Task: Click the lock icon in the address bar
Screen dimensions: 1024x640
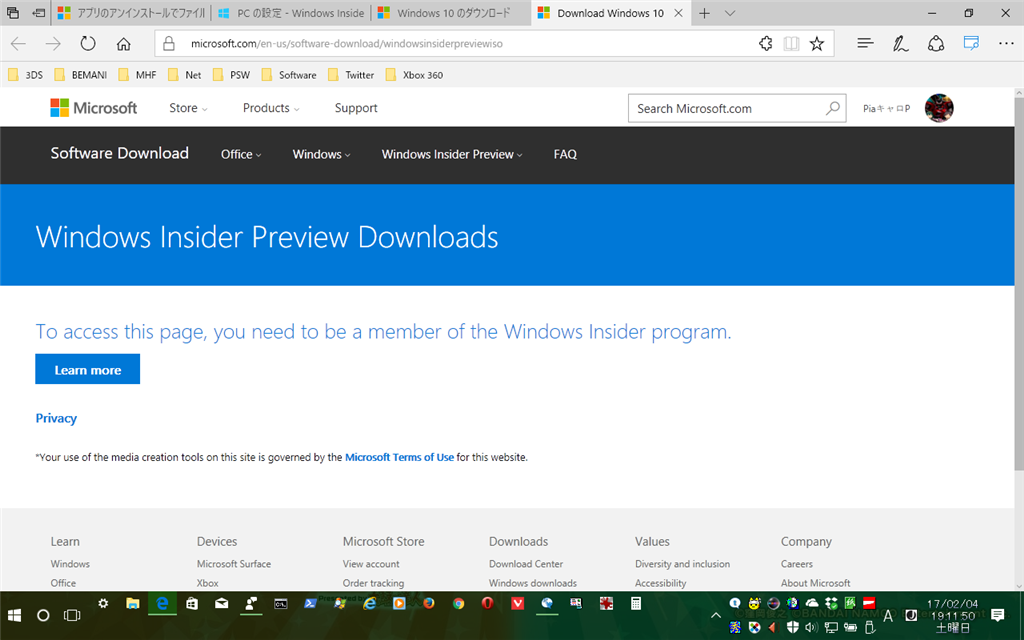Action: click(169, 44)
